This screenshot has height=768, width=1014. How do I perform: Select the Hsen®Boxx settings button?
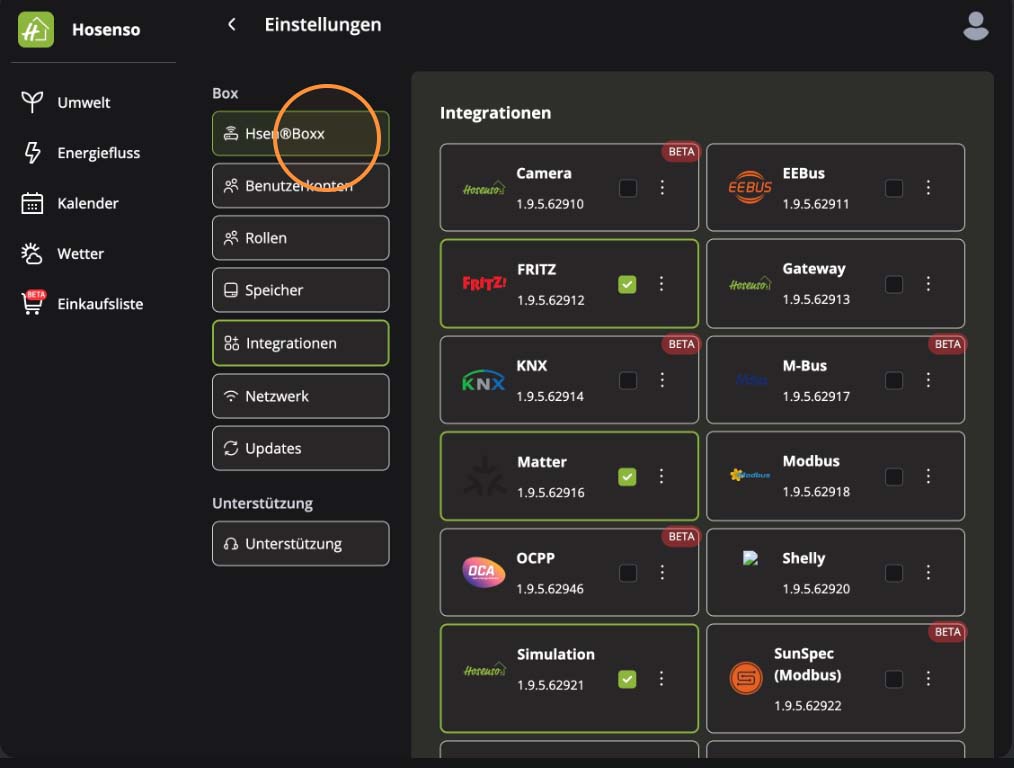pos(301,134)
